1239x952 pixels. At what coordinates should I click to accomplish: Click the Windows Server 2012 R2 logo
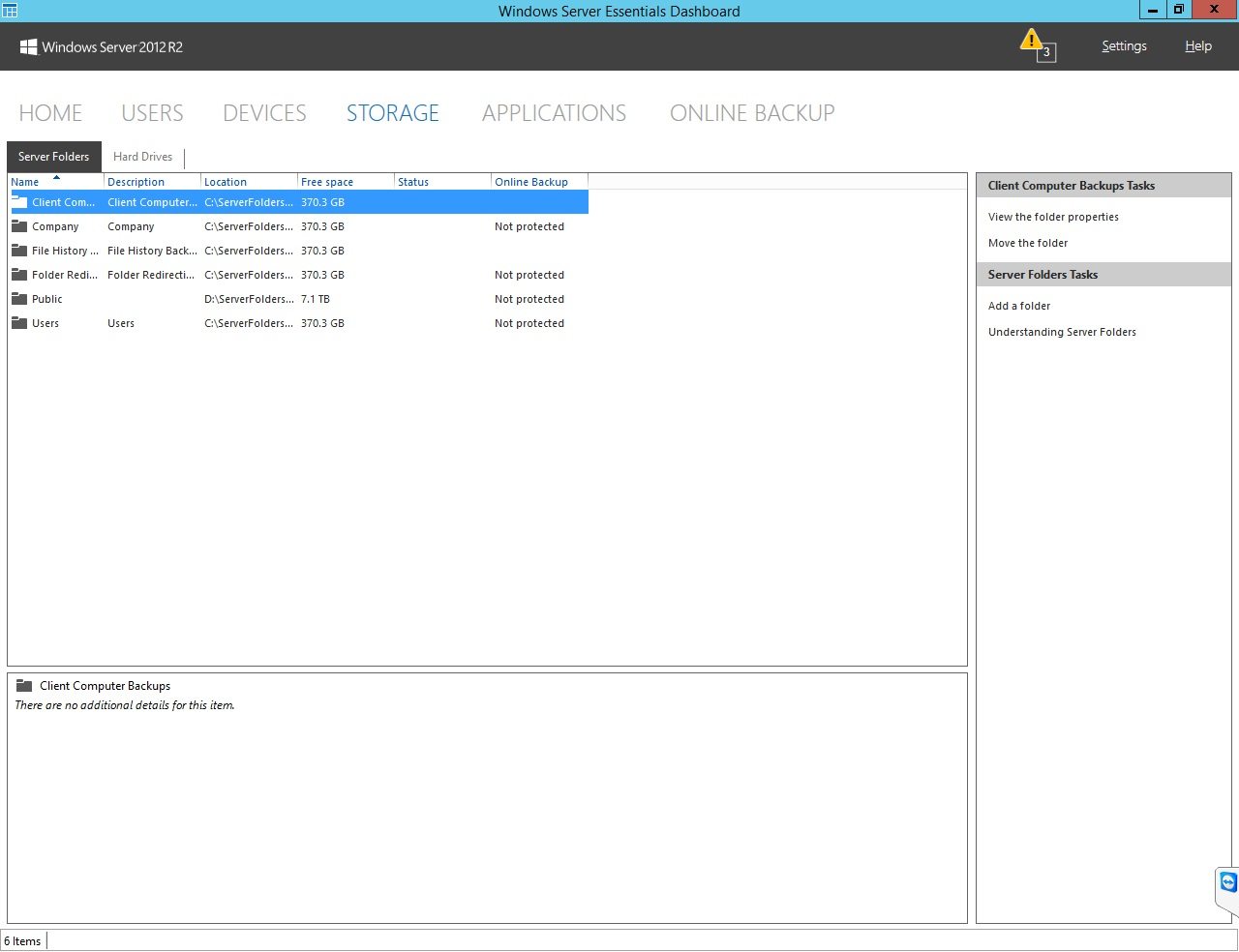pos(102,46)
